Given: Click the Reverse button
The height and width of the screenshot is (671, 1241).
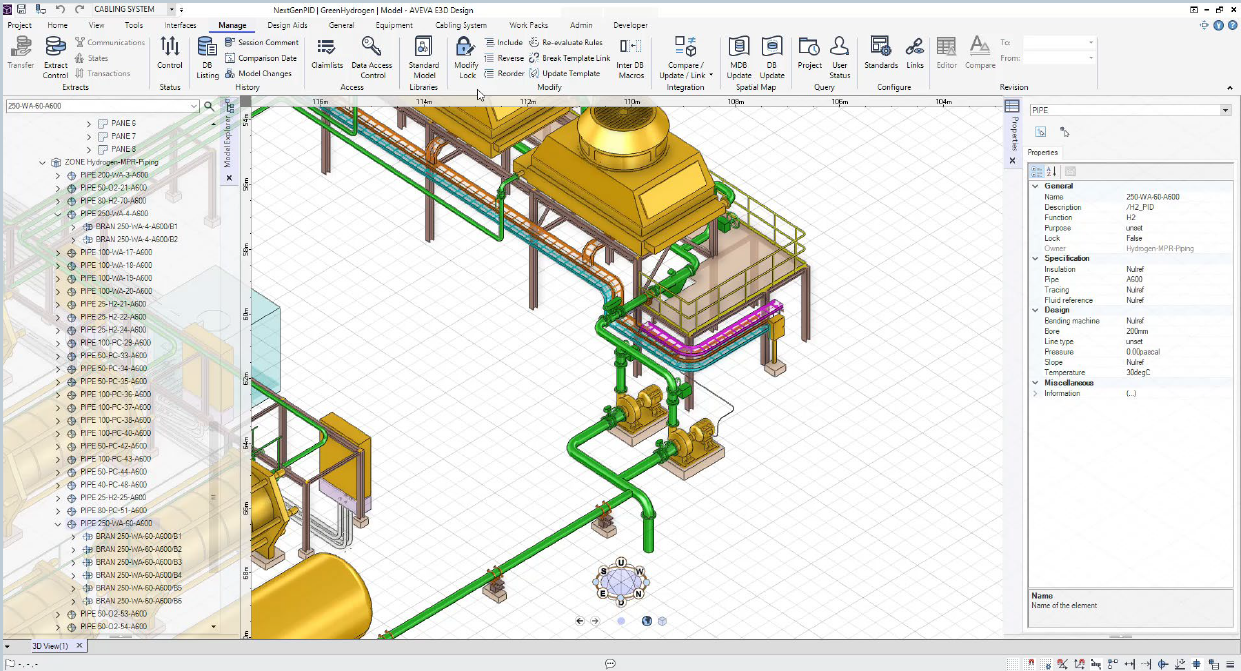Looking at the screenshot, I should click(x=505, y=58).
